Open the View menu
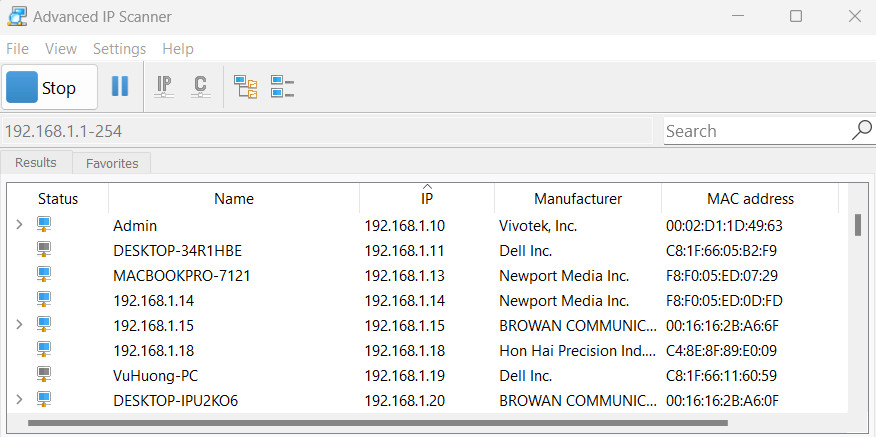 [x=61, y=49]
